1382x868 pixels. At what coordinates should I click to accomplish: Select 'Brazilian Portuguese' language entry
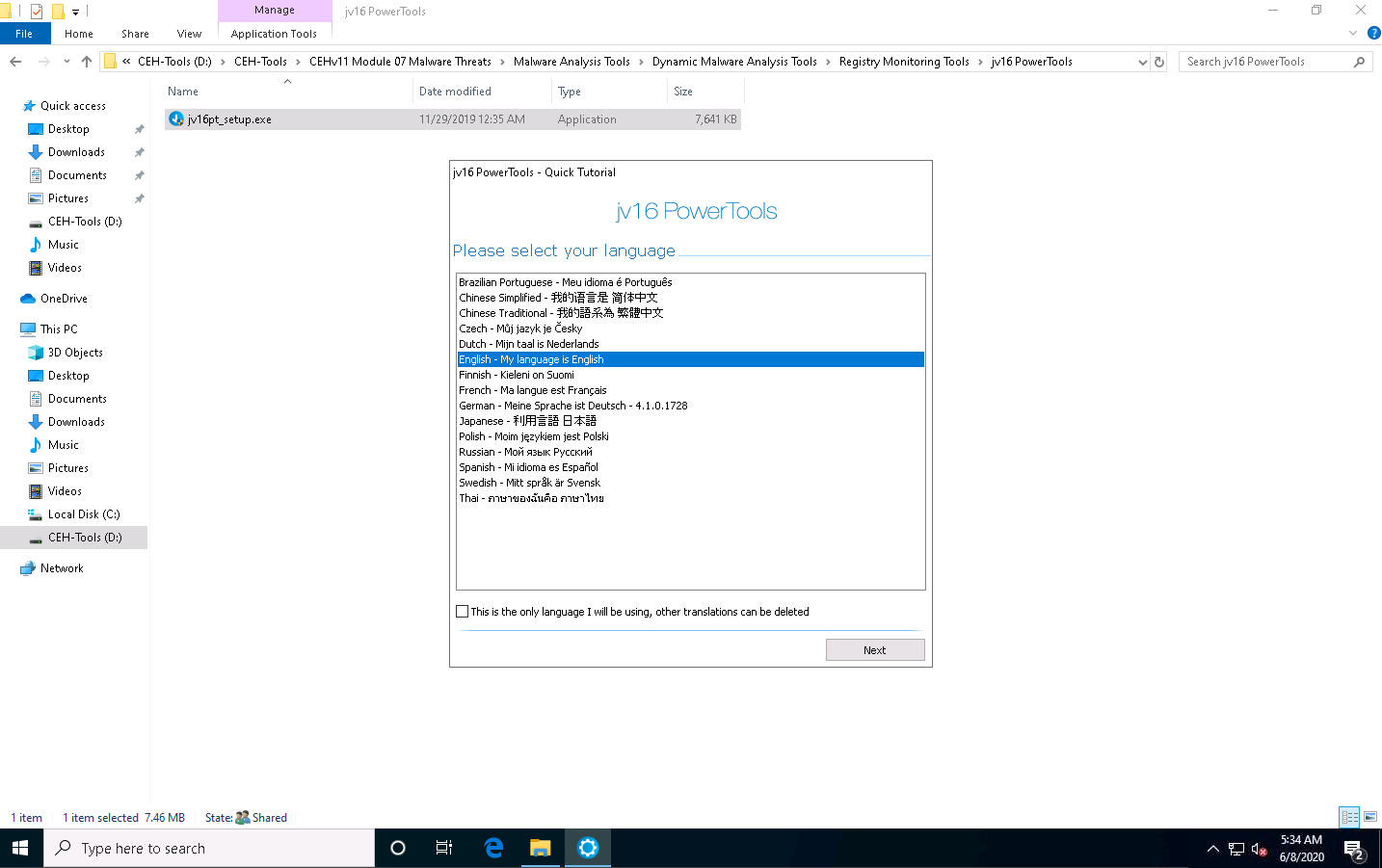pyautogui.click(x=690, y=282)
